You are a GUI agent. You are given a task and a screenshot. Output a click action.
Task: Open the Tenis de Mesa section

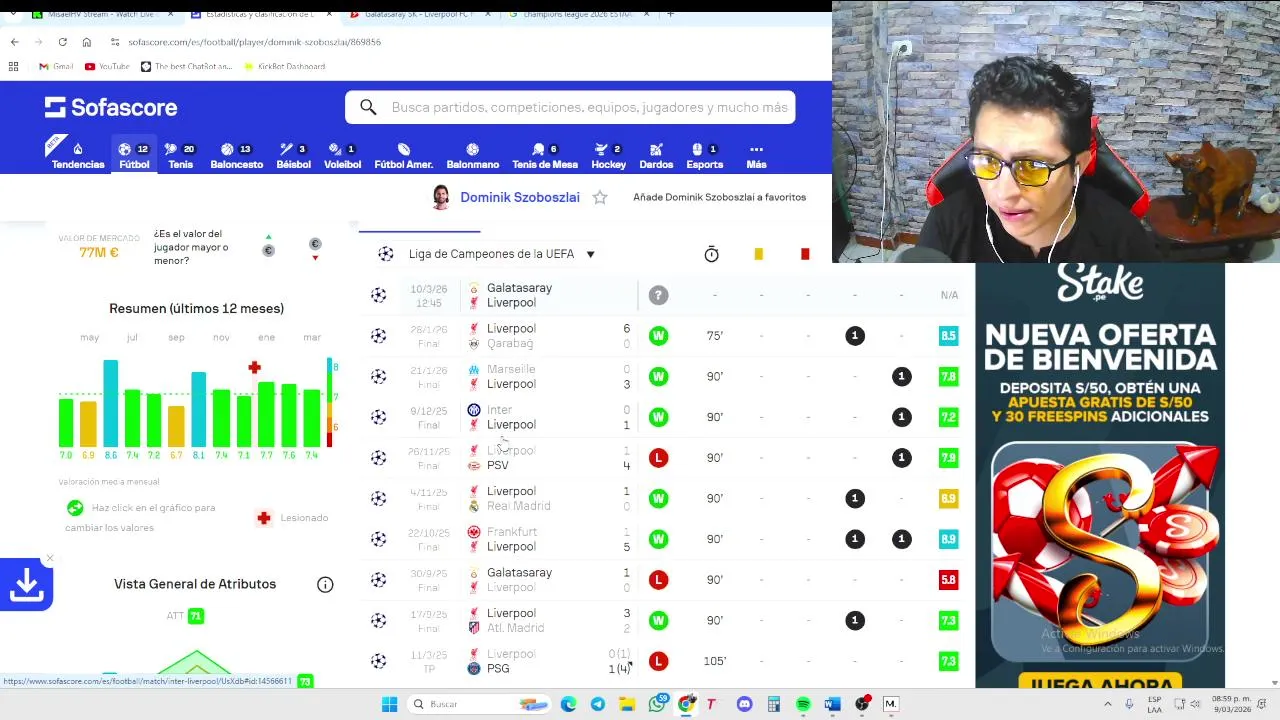[x=545, y=156]
